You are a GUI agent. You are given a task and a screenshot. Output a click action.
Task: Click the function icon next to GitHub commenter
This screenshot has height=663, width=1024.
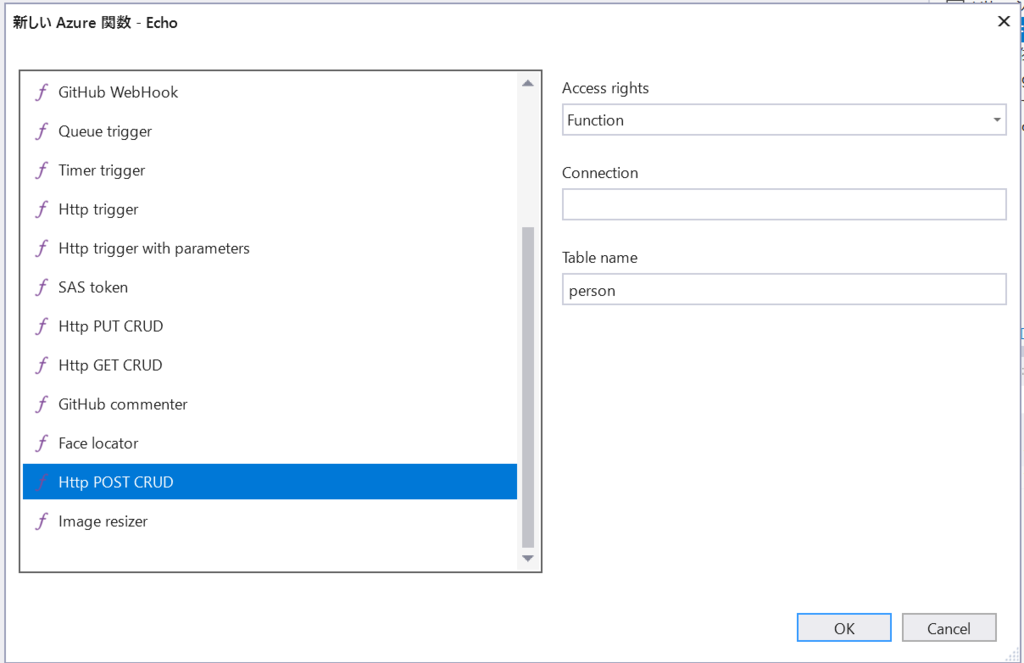(x=42, y=404)
